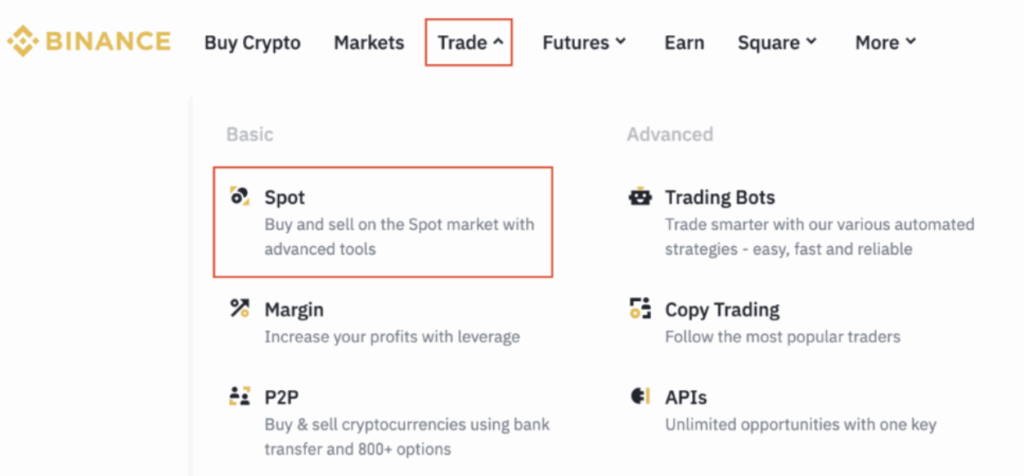Screen dimensions: 1024x476
Task: Click the APIs plug icon
Action: click(640, 397)
